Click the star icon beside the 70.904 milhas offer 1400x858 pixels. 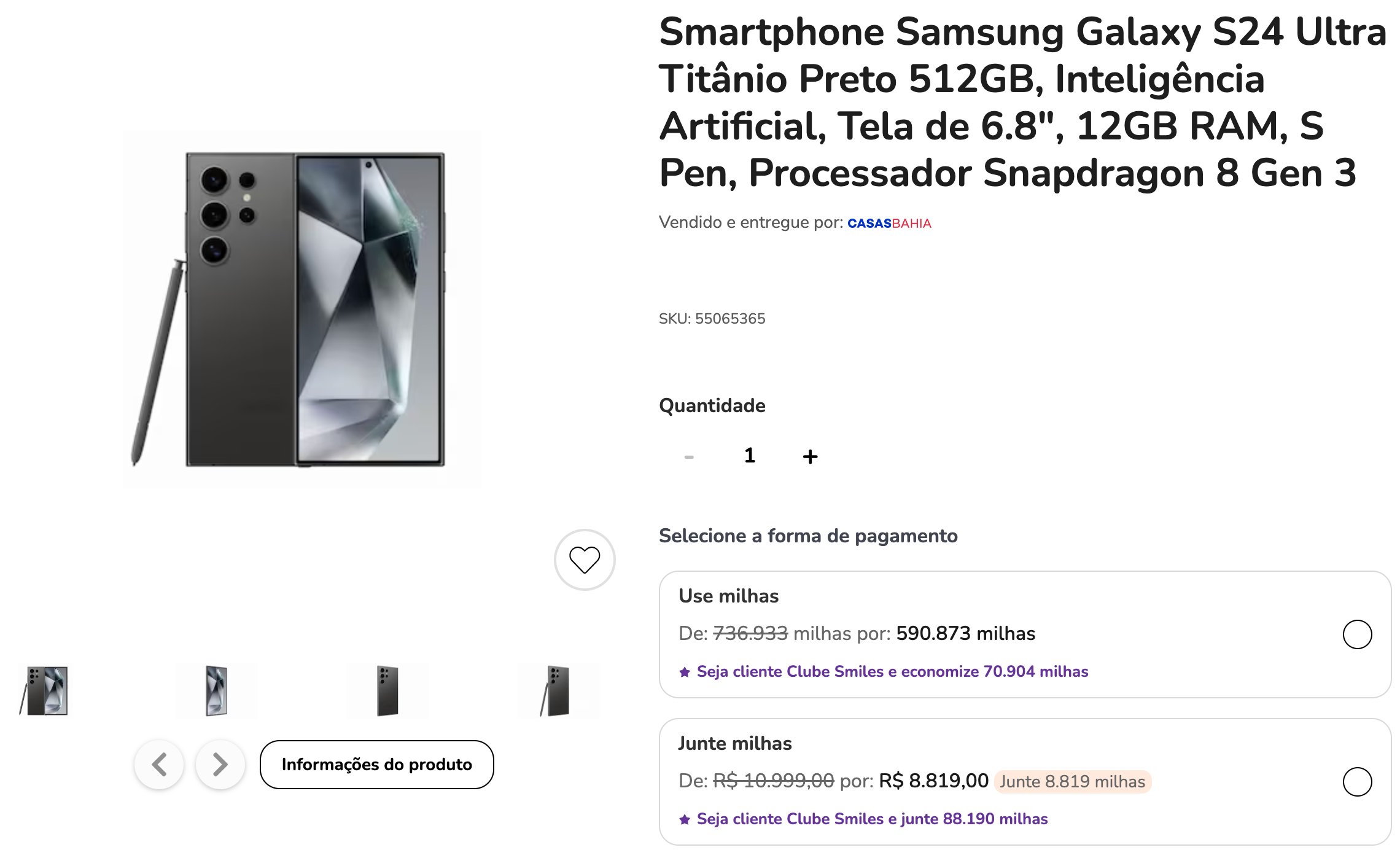point(685,672)
